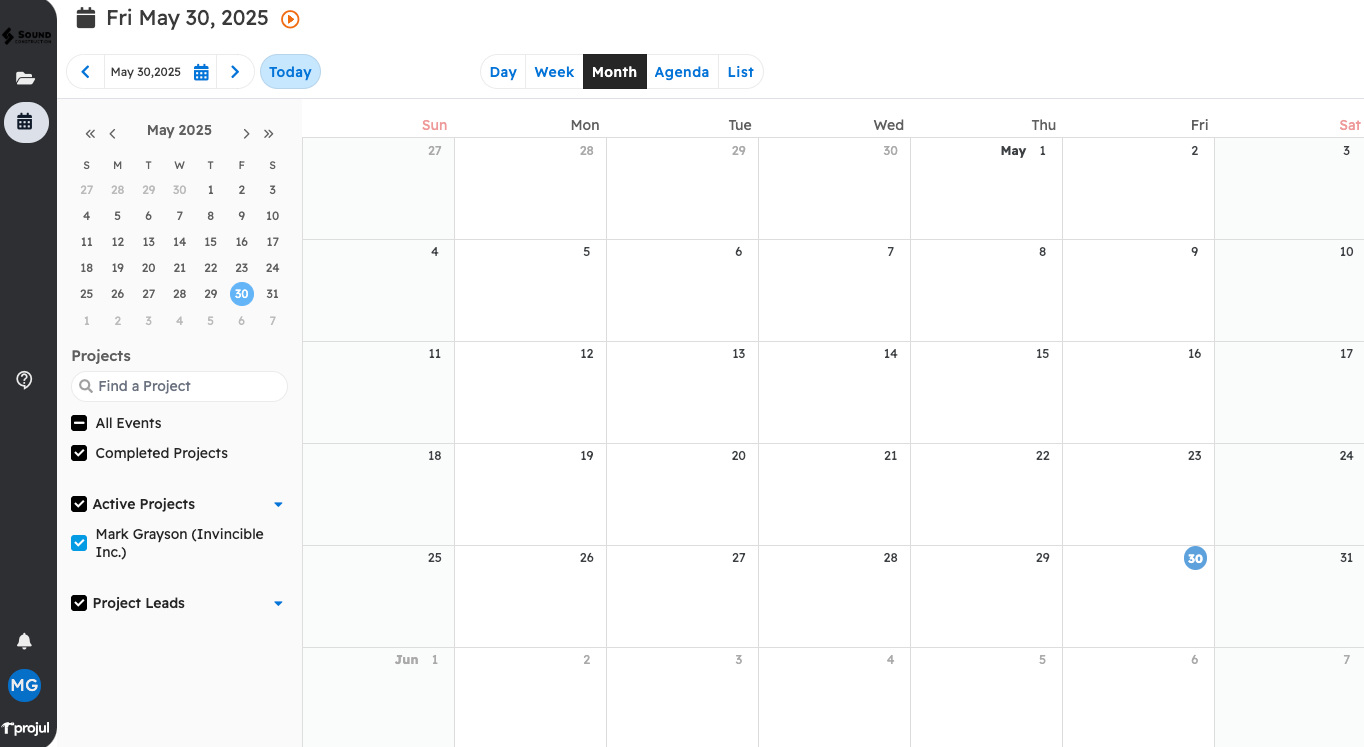
Task: Click the Find a Project search field
Action: tap(180, 386)
